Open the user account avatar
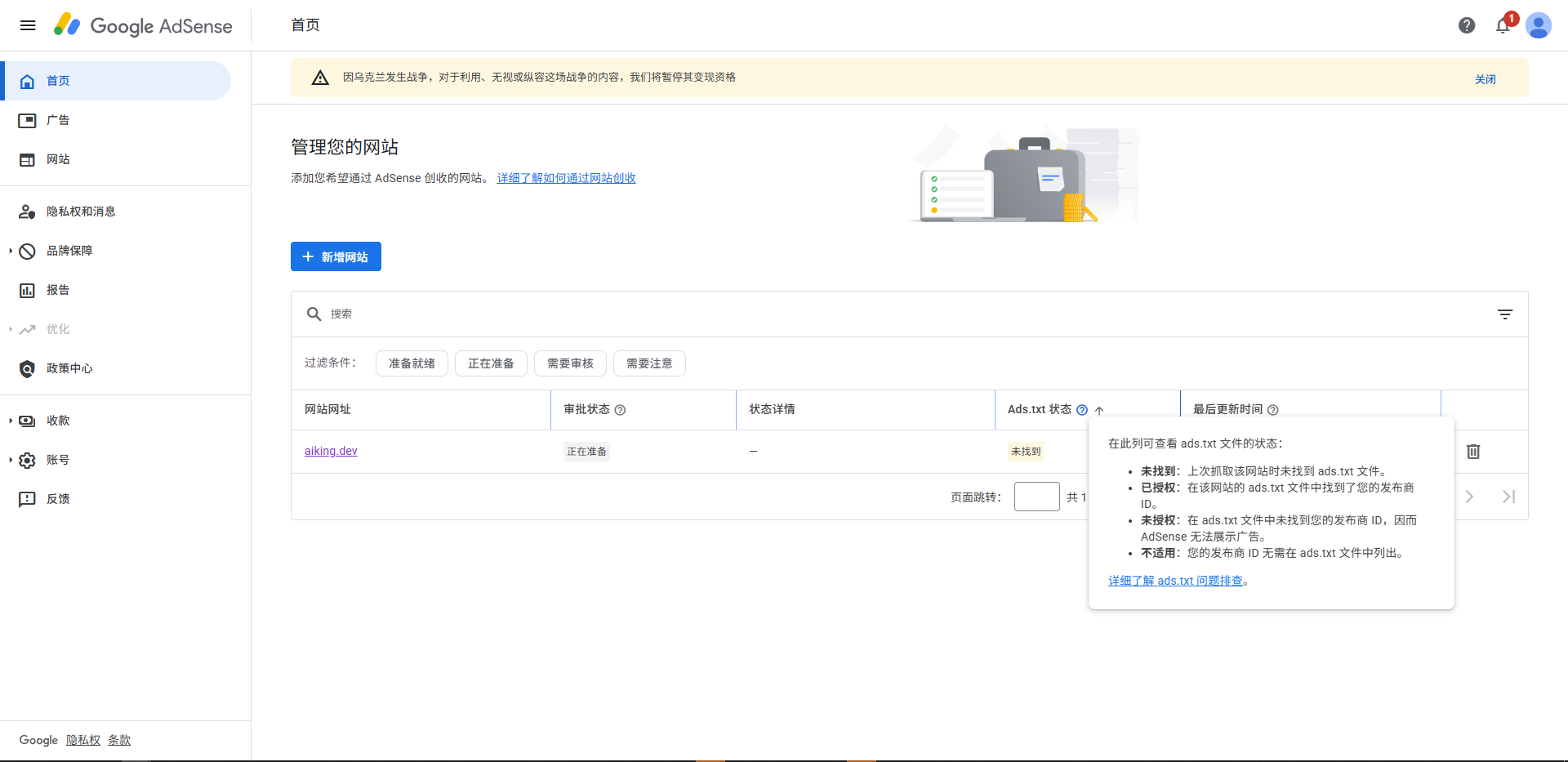The width and height of the screenshot is (1568, 762). [x=1539, y=25]
